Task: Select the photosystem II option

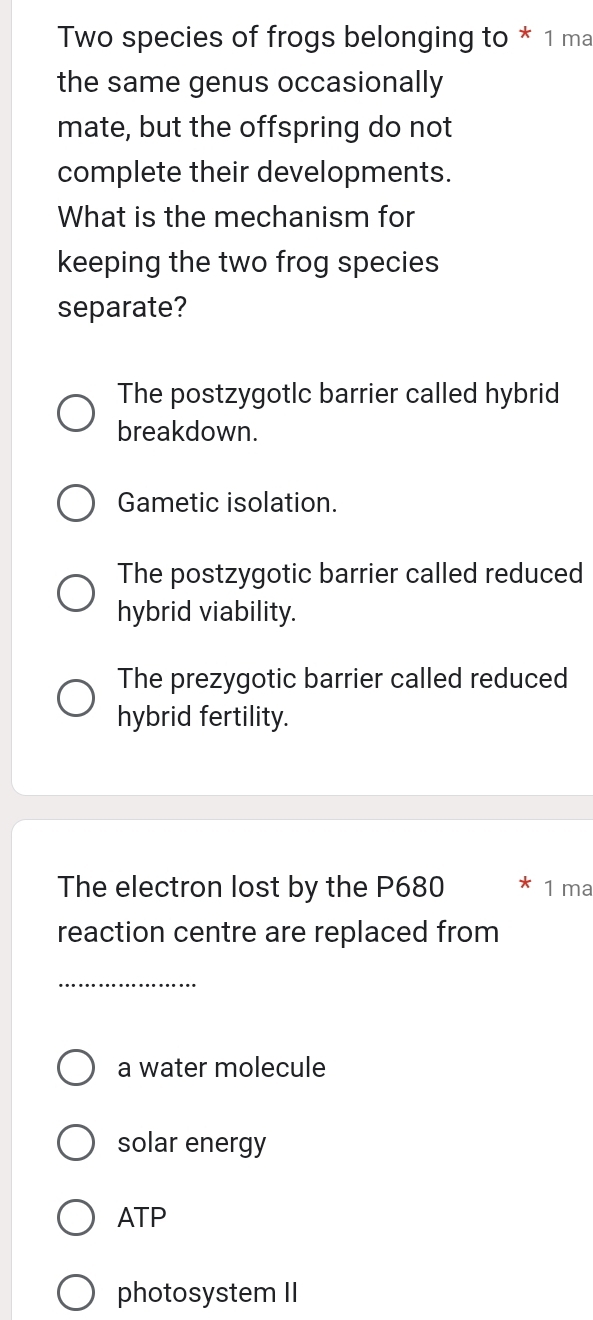Action: coord(76,1292)
